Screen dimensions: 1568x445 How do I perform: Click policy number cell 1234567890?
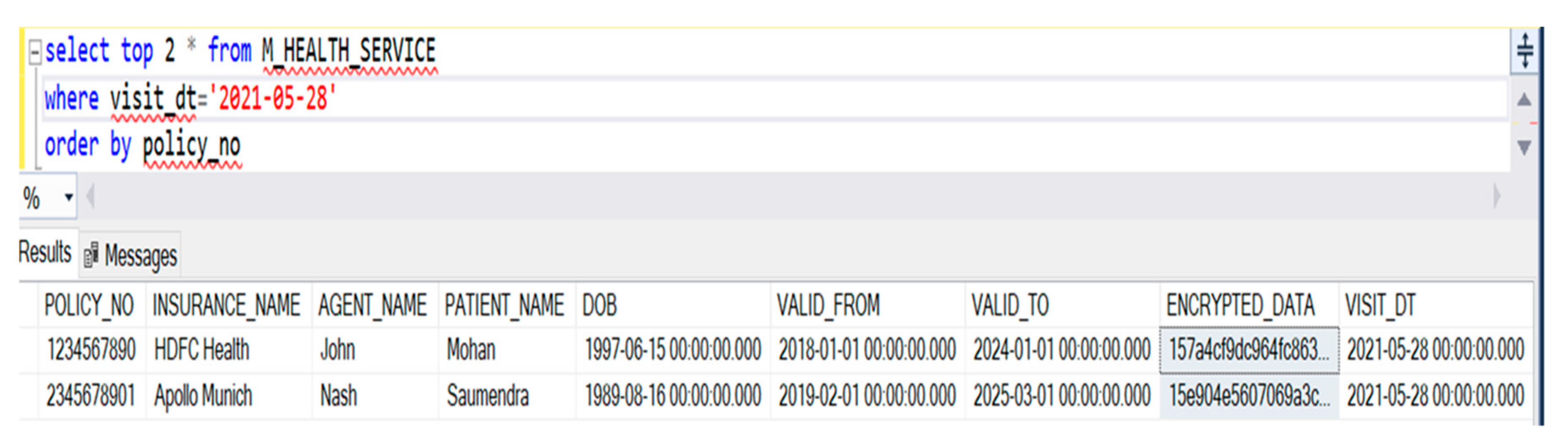pyautogui.click(x=91, y=350)
